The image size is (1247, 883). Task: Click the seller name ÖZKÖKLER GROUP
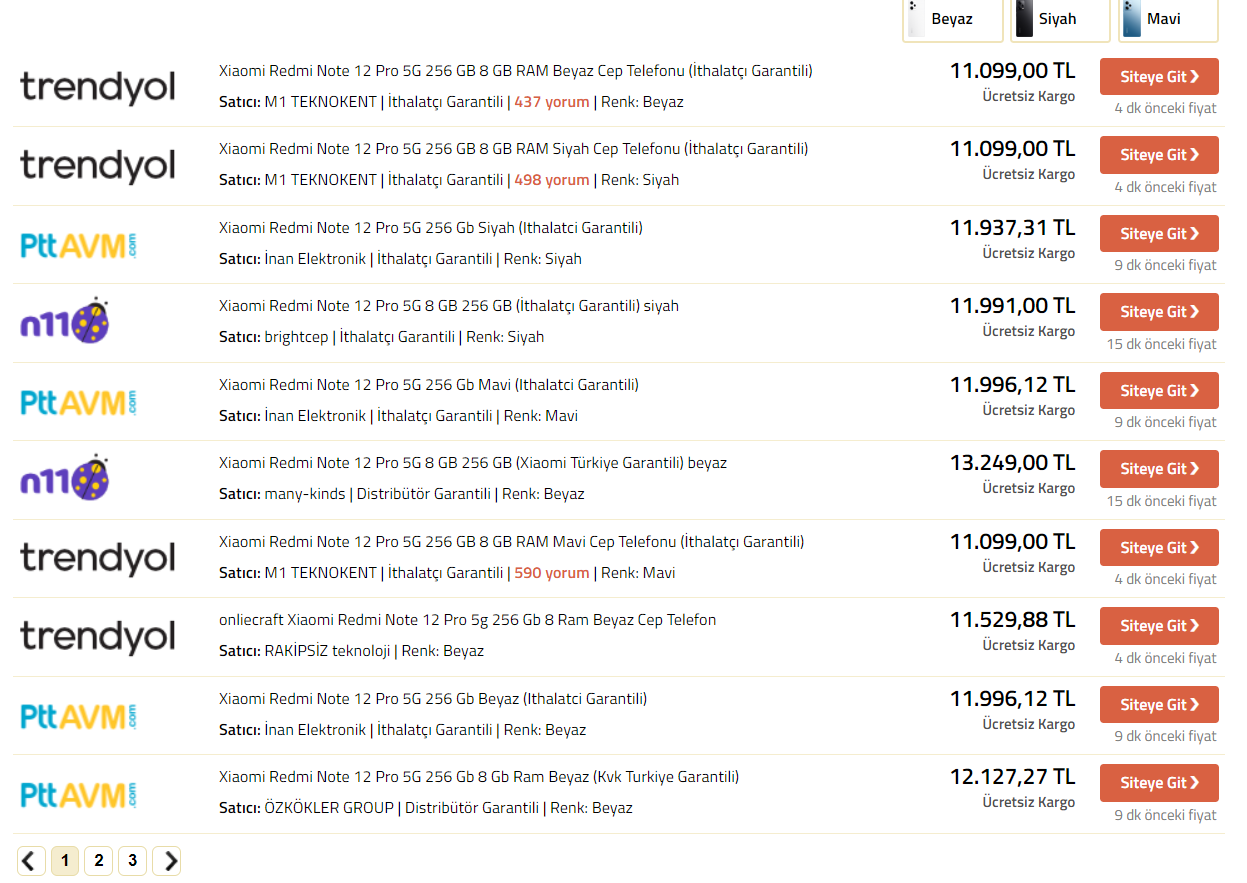[x=329, y=808]
